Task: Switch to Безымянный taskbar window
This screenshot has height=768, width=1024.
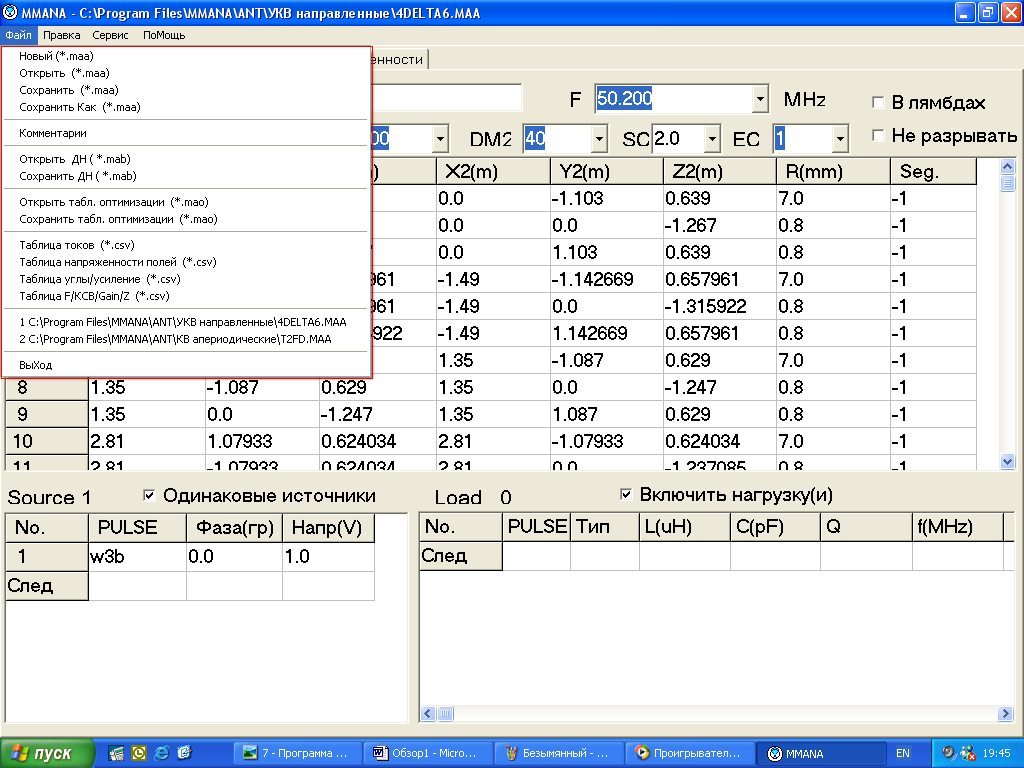Action: pos(558,753)
